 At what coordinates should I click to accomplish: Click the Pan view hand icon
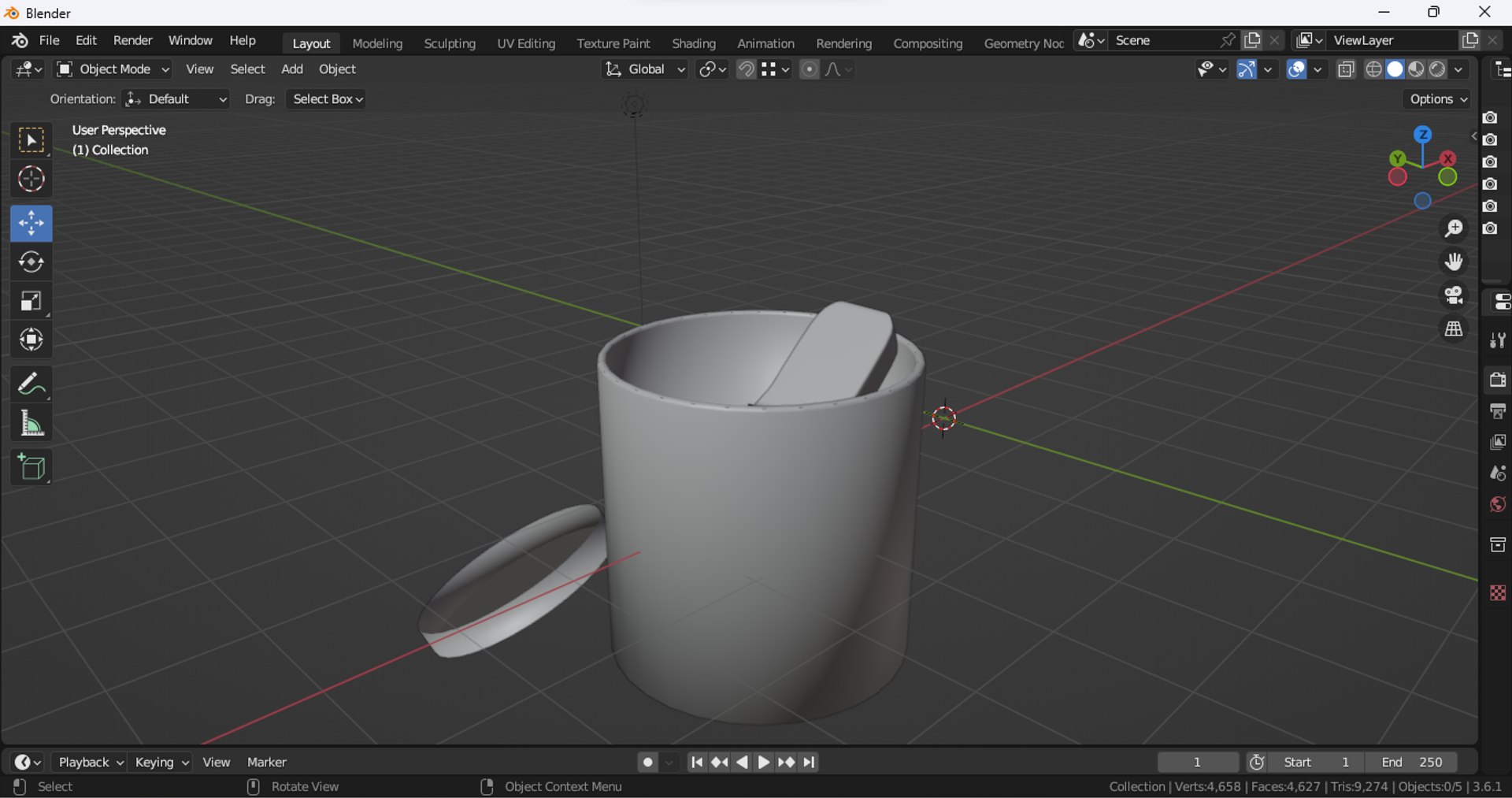(1454, 262)
